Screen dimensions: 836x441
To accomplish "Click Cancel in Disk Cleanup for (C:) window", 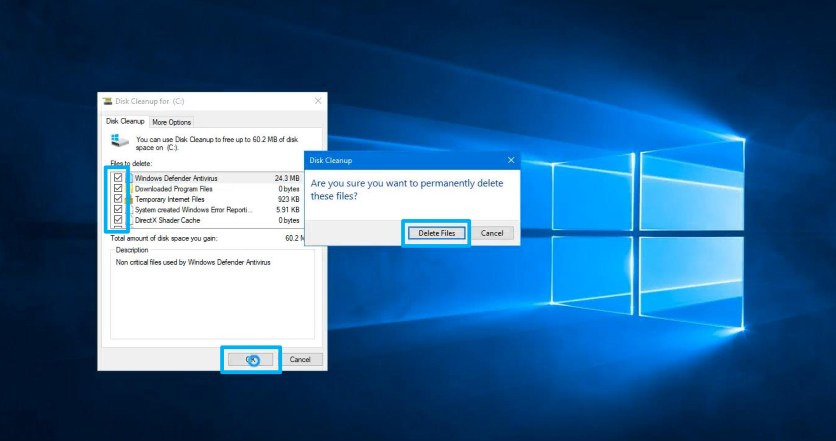I will click(x=300, y=359).
